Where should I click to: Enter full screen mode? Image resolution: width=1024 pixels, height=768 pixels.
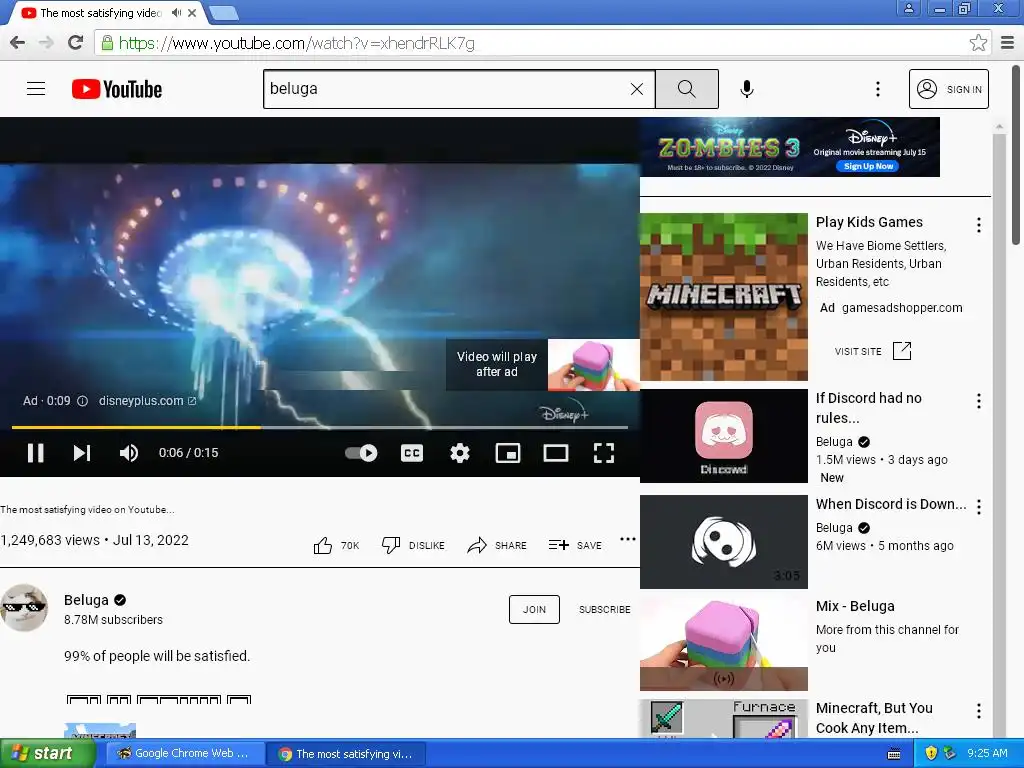tap(603, 453)
